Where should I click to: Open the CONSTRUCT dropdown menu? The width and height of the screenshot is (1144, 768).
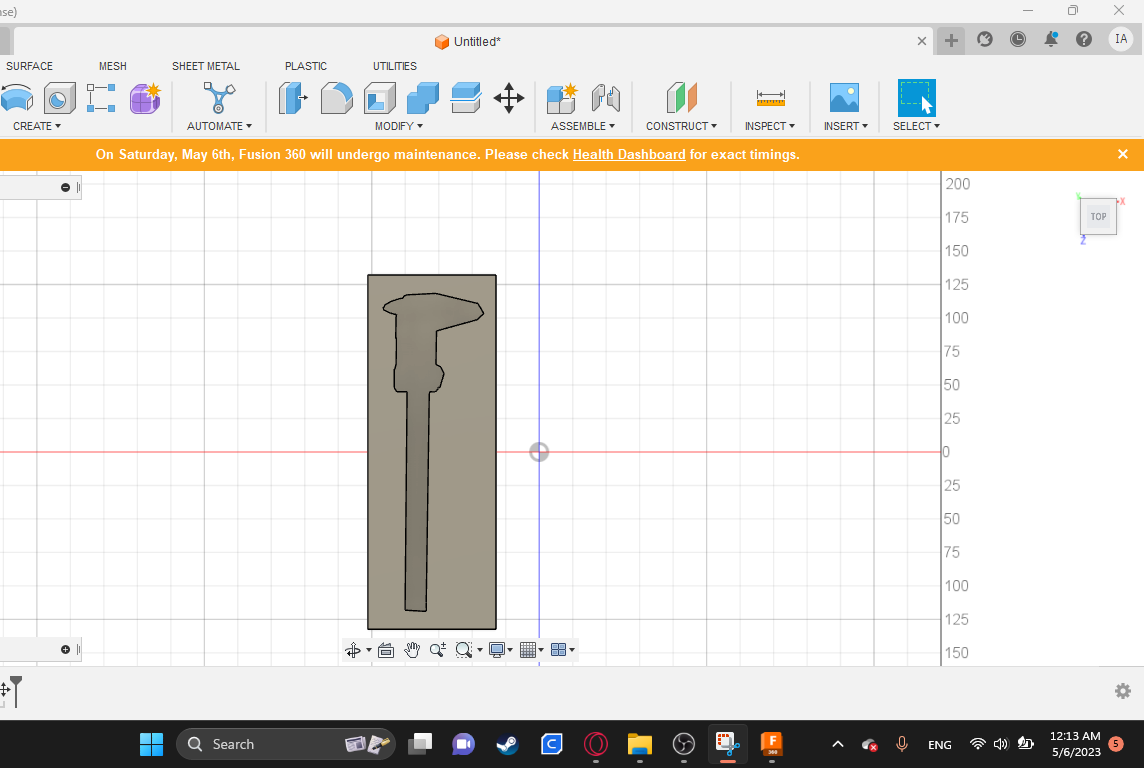681,126
